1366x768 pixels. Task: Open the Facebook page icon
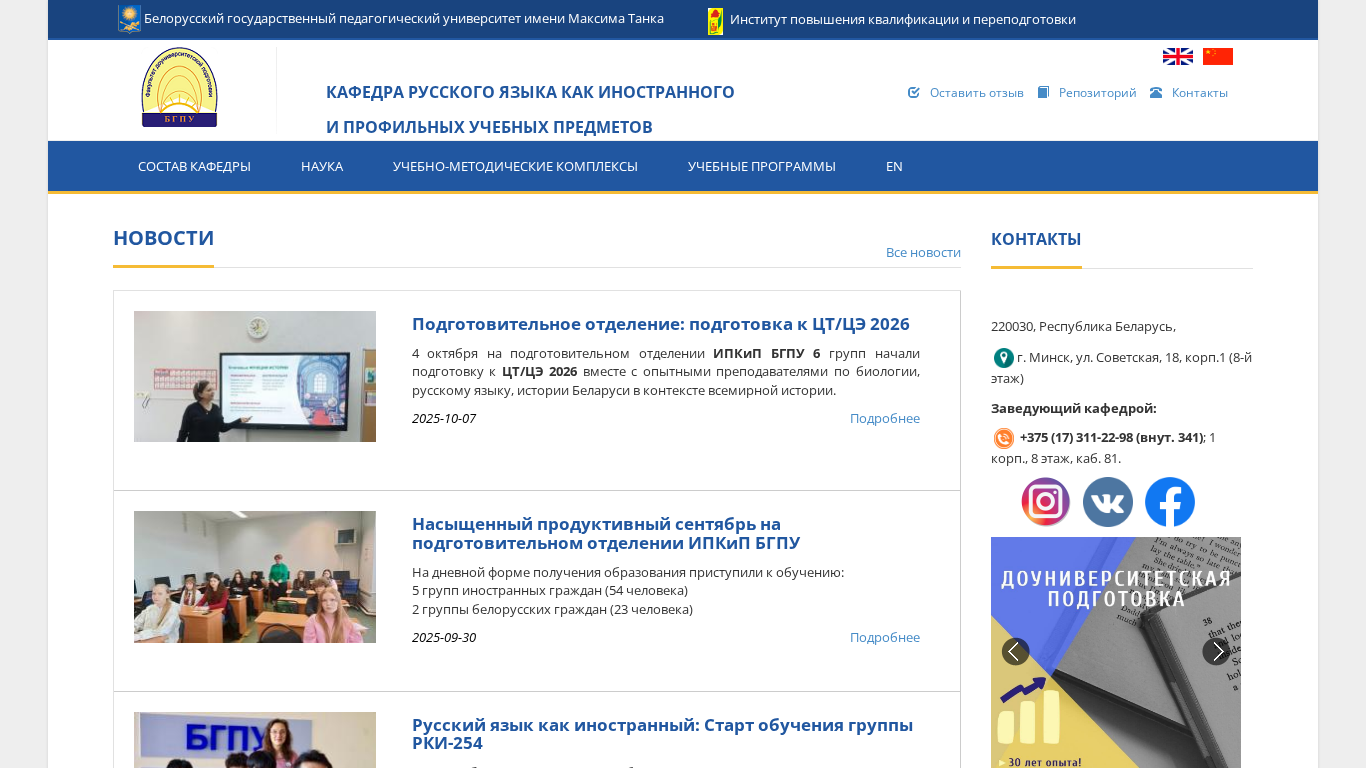1169,502
